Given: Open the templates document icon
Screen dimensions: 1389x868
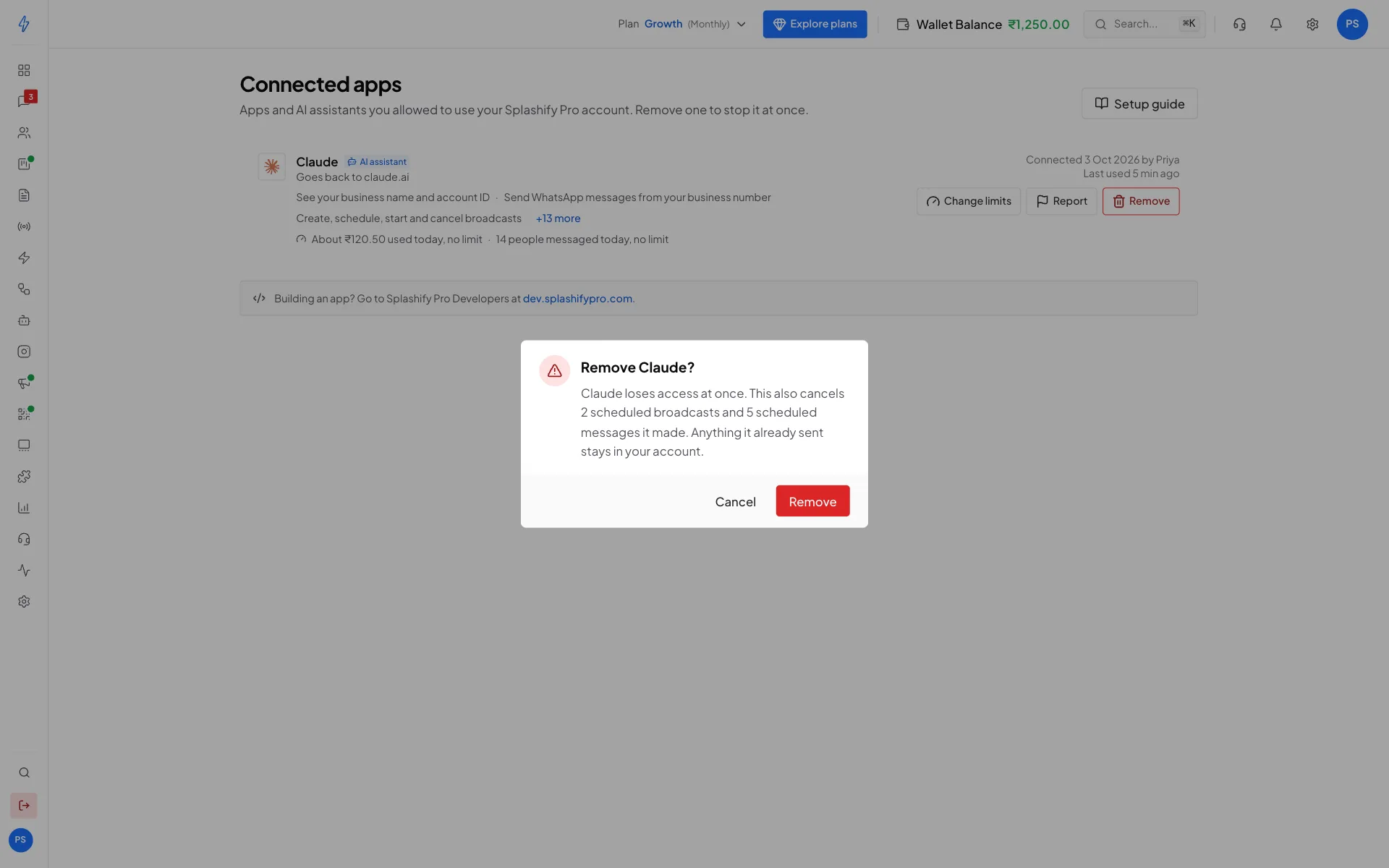Looking at the screenshot, I should (24, 195).
